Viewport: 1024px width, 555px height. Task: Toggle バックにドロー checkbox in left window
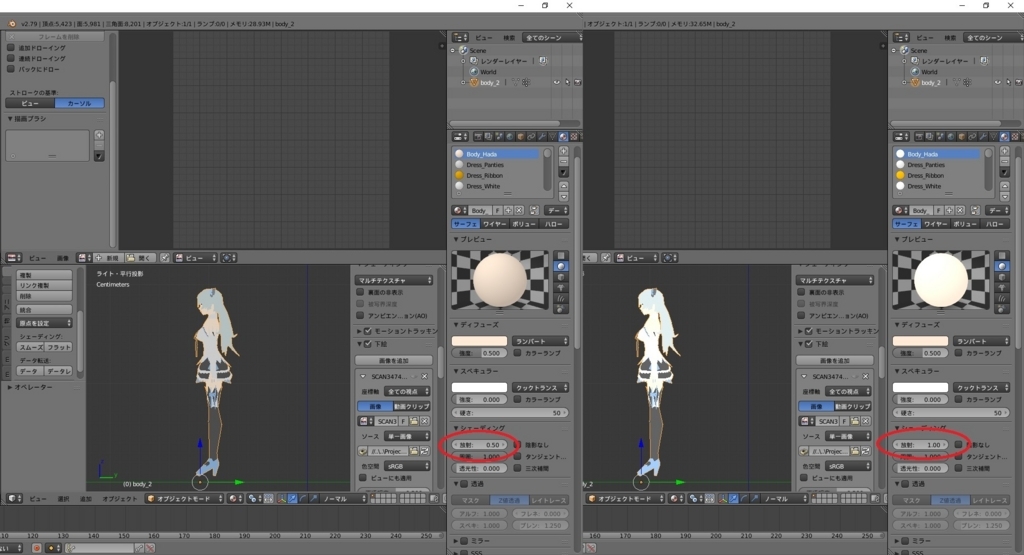[x=10, y=69]
